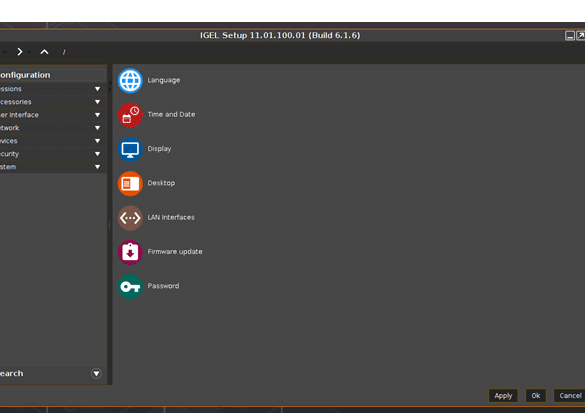Screen dimensions: 585x419
Task: Open the Display monitor icon
Action: [x=130, y=149]
